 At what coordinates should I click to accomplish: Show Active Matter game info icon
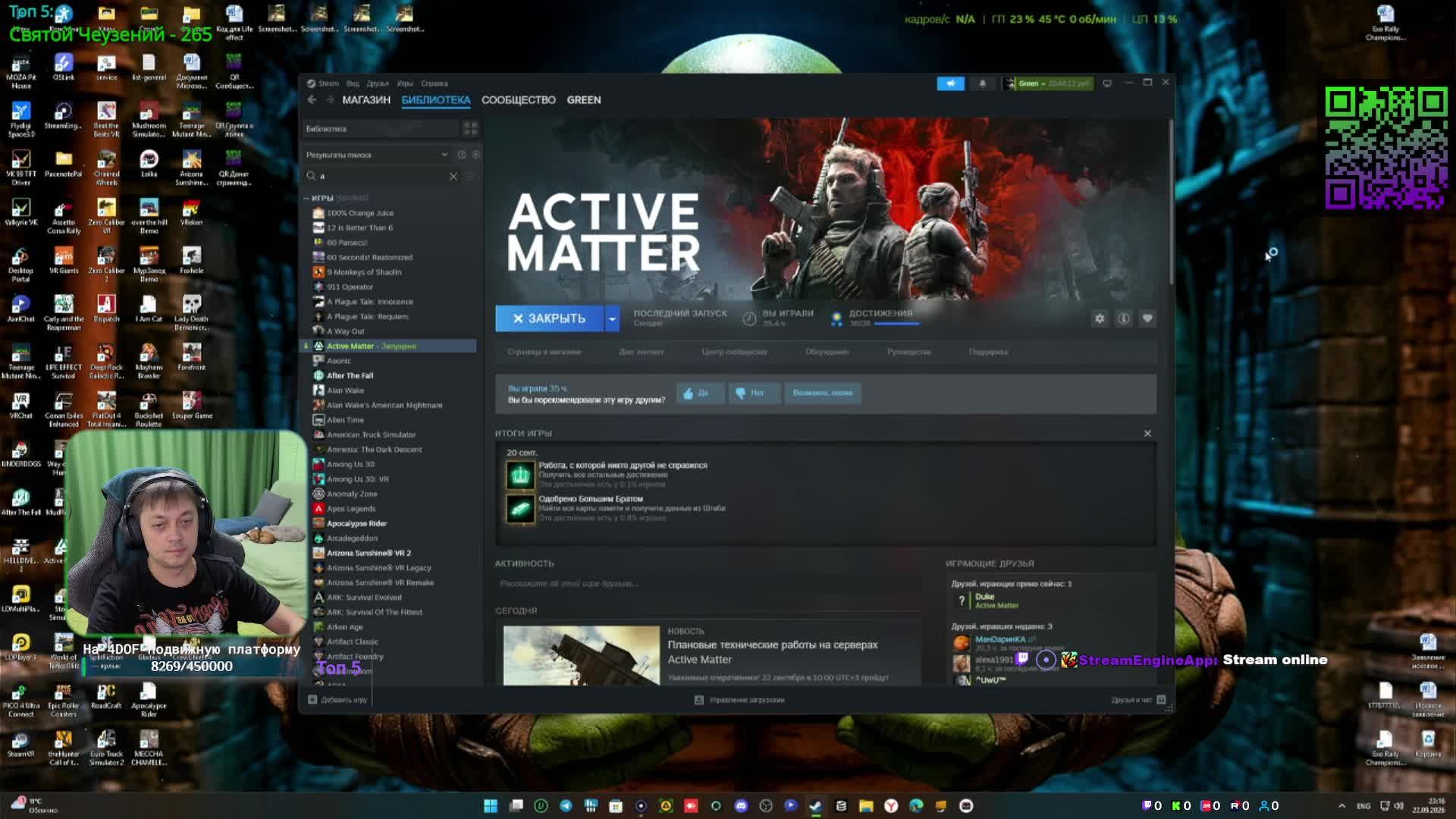tap(1124, 318)
